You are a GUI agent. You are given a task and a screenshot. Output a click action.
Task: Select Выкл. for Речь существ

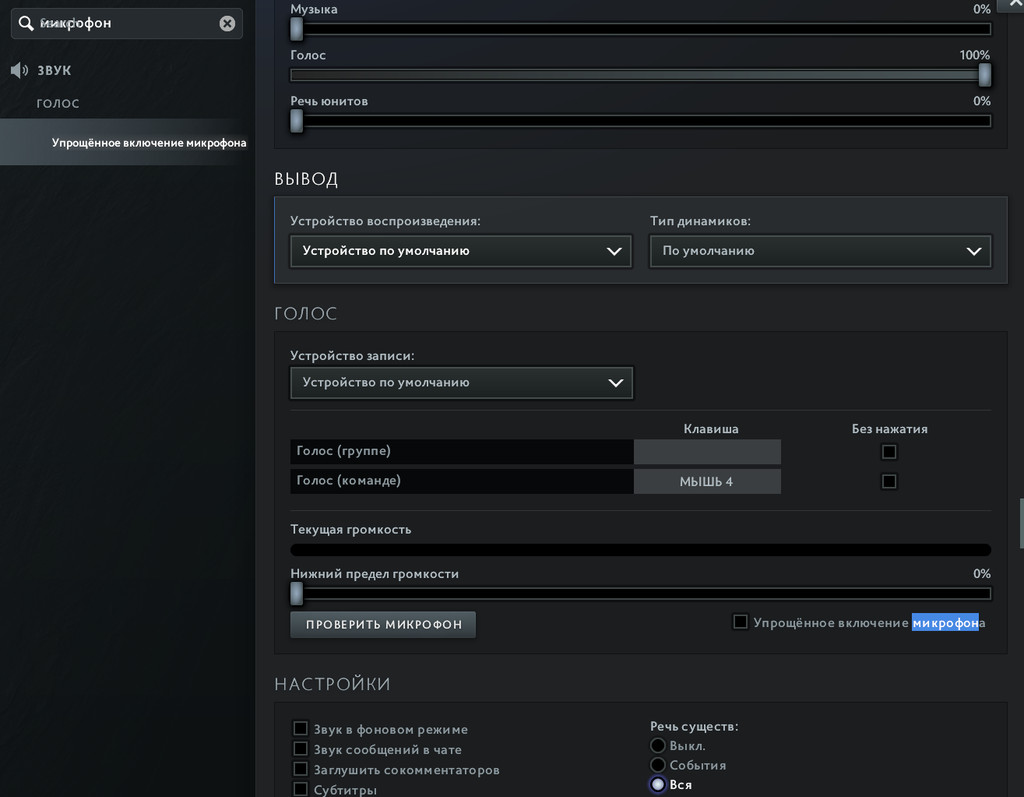coord(658,745)
